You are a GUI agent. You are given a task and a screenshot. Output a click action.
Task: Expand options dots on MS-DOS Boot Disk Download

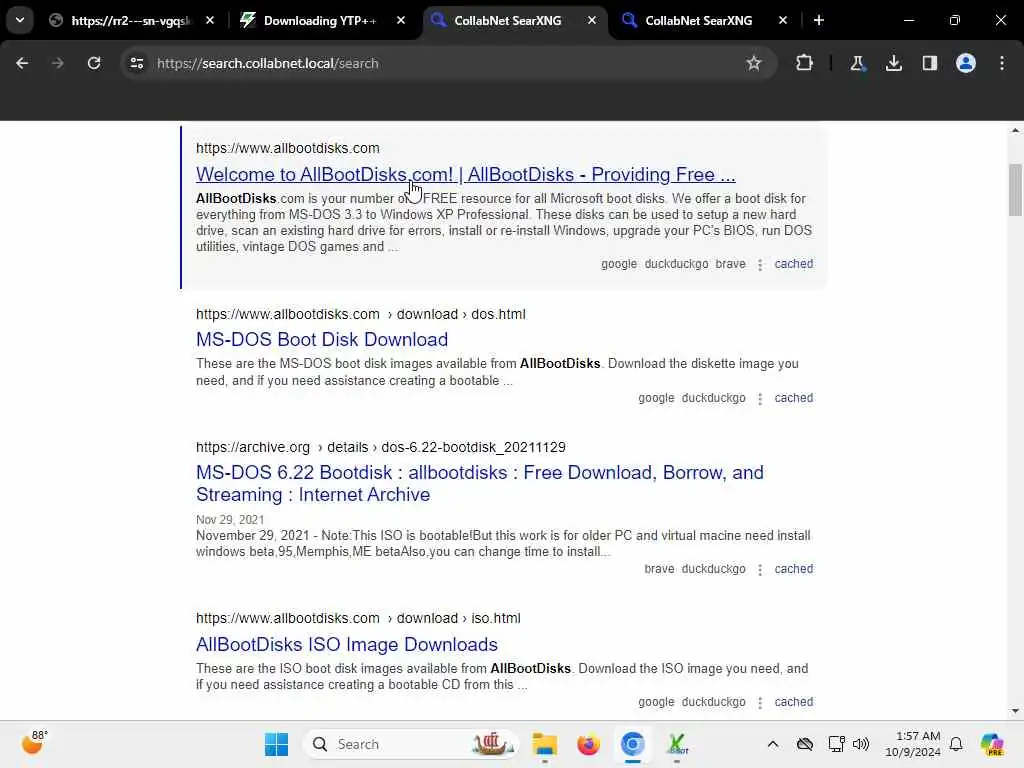click(x=760, y=398)
